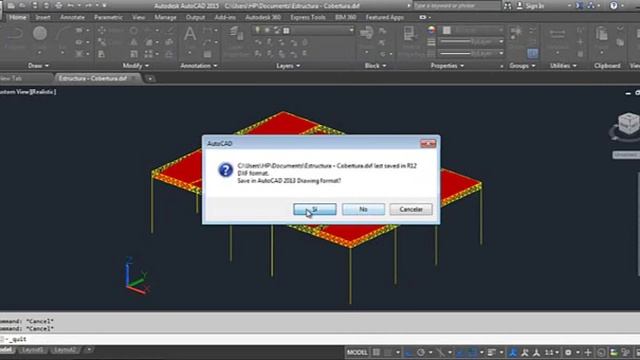
Task: Open the Express Tools ribbon tab
Action: pos(308,18)
